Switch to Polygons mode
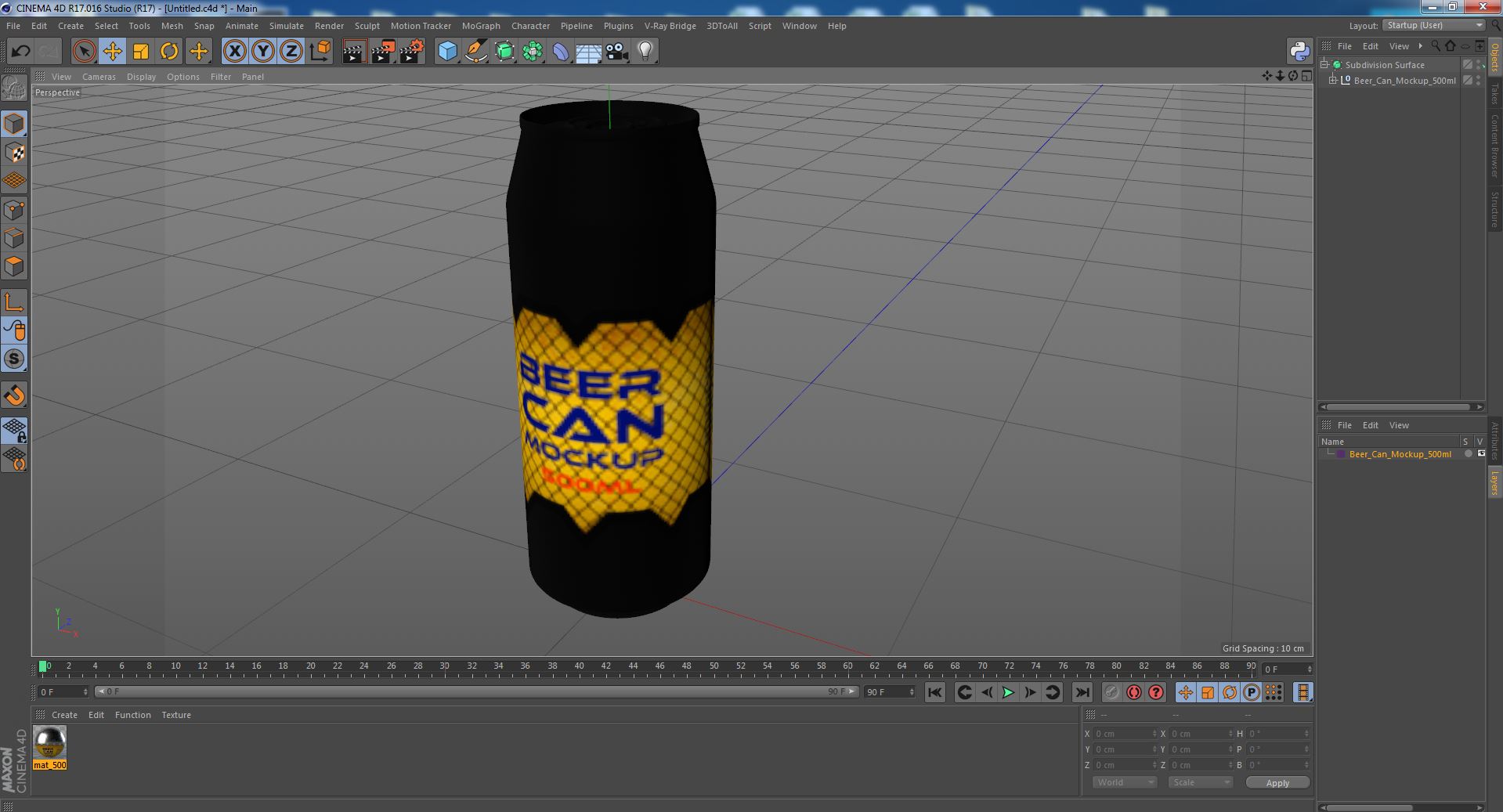Image resolution: width=1503 pixels, height=812 pixels. point(14,266)
